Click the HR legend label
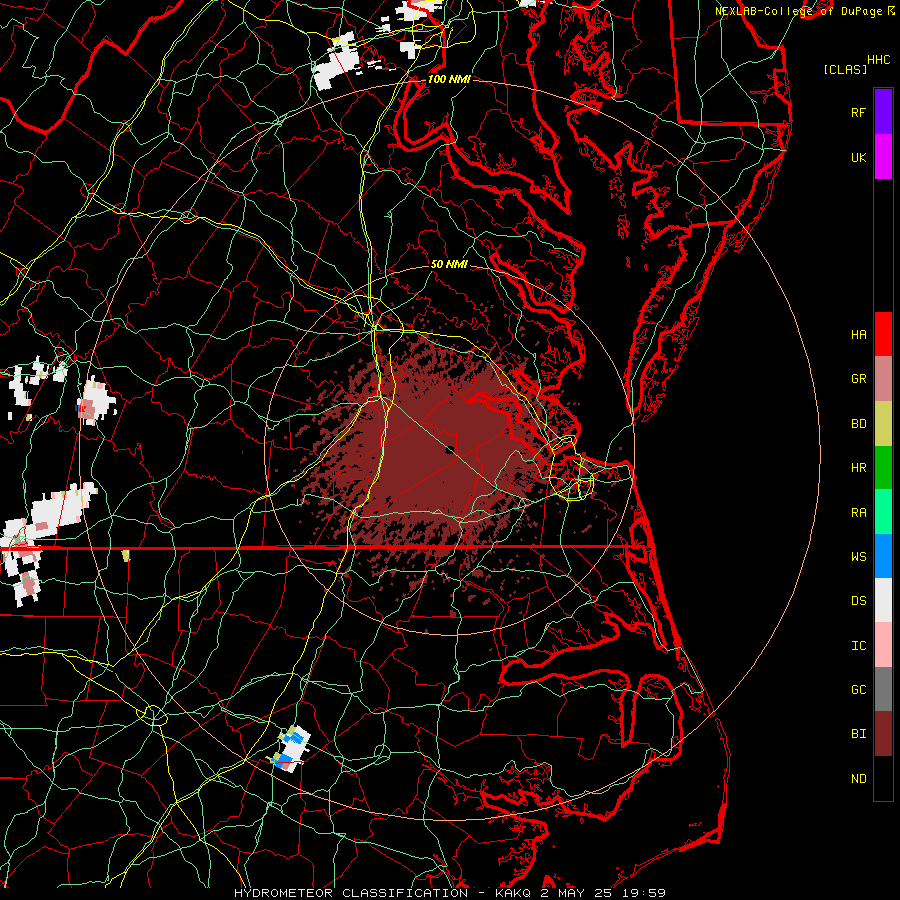Screen dimensions: 900x900 click(858, 468)
